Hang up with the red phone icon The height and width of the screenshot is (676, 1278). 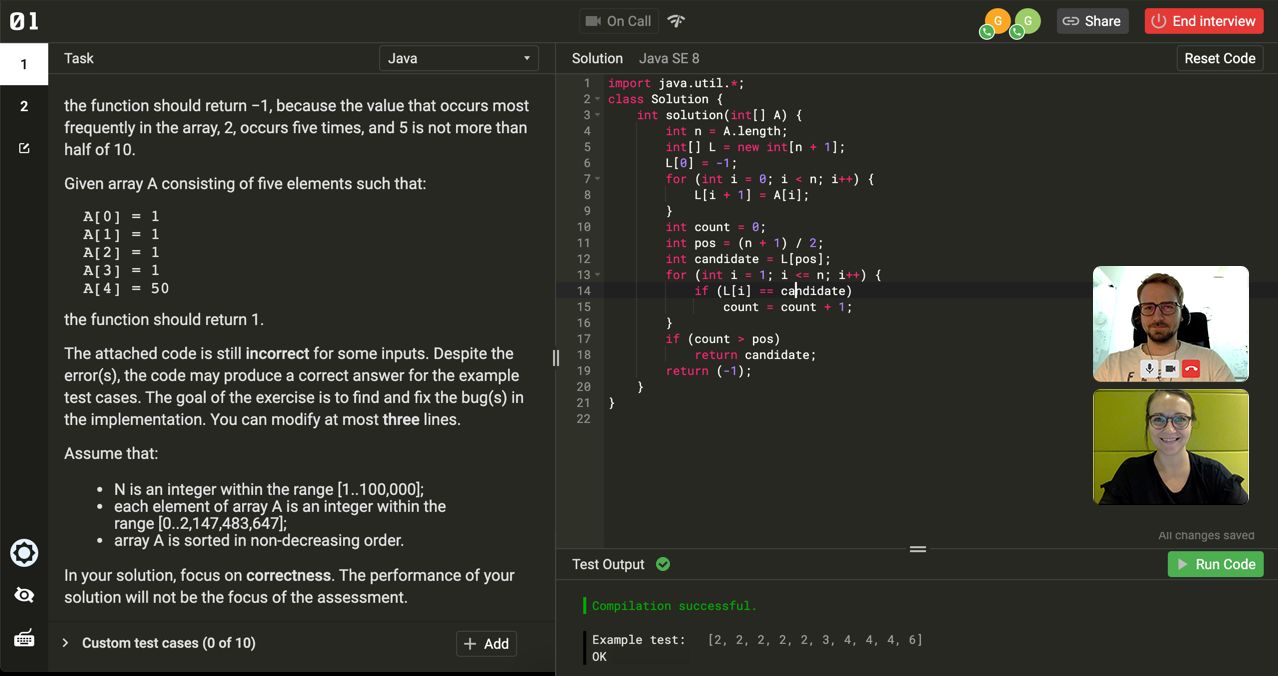pyautogui.click(x=1190, y=368)
